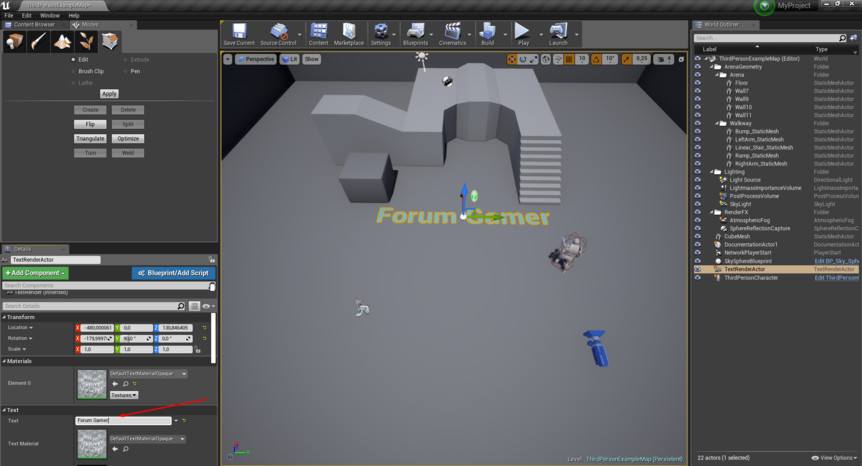Open viewport options dropdown arrow
Image resolution: width=862 pixels, height=466 pixels.
tap(228, 59)
